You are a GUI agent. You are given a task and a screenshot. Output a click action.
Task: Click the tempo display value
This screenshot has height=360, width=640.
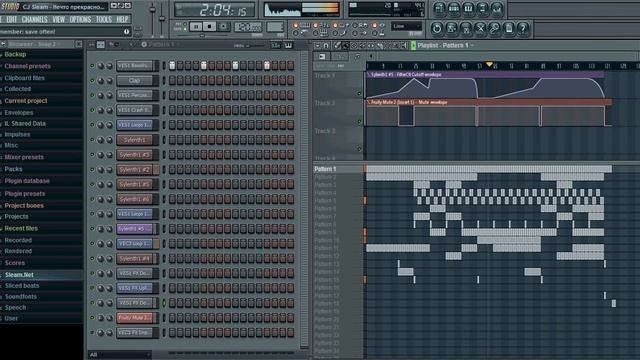[248, 27]
